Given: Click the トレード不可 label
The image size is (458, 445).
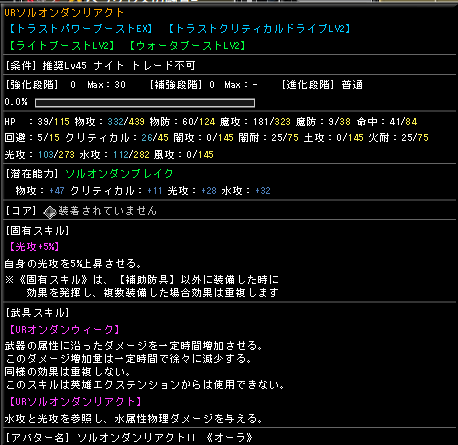Looking at the screenshot, I should [x=163, y=66].
